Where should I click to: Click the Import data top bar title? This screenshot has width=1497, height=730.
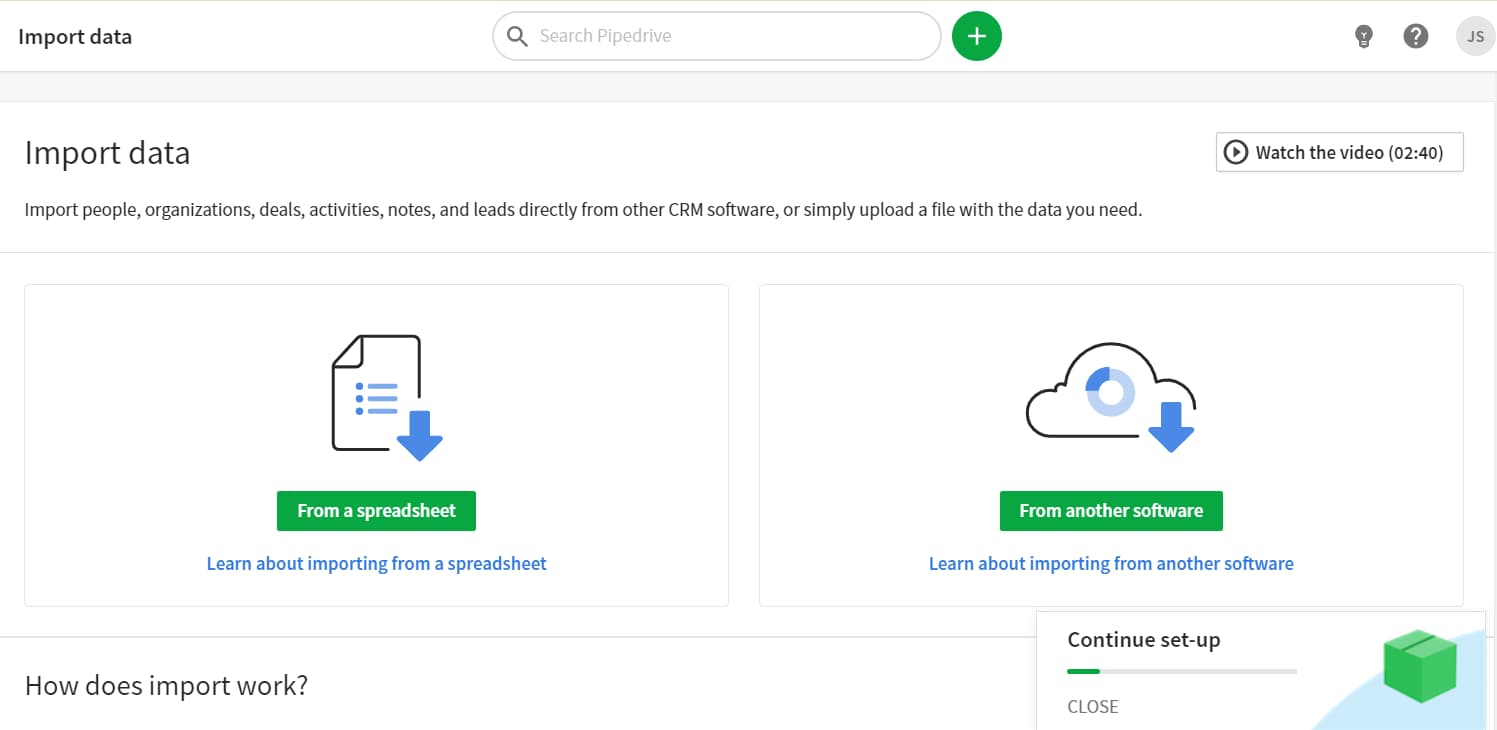coord(75,36)
